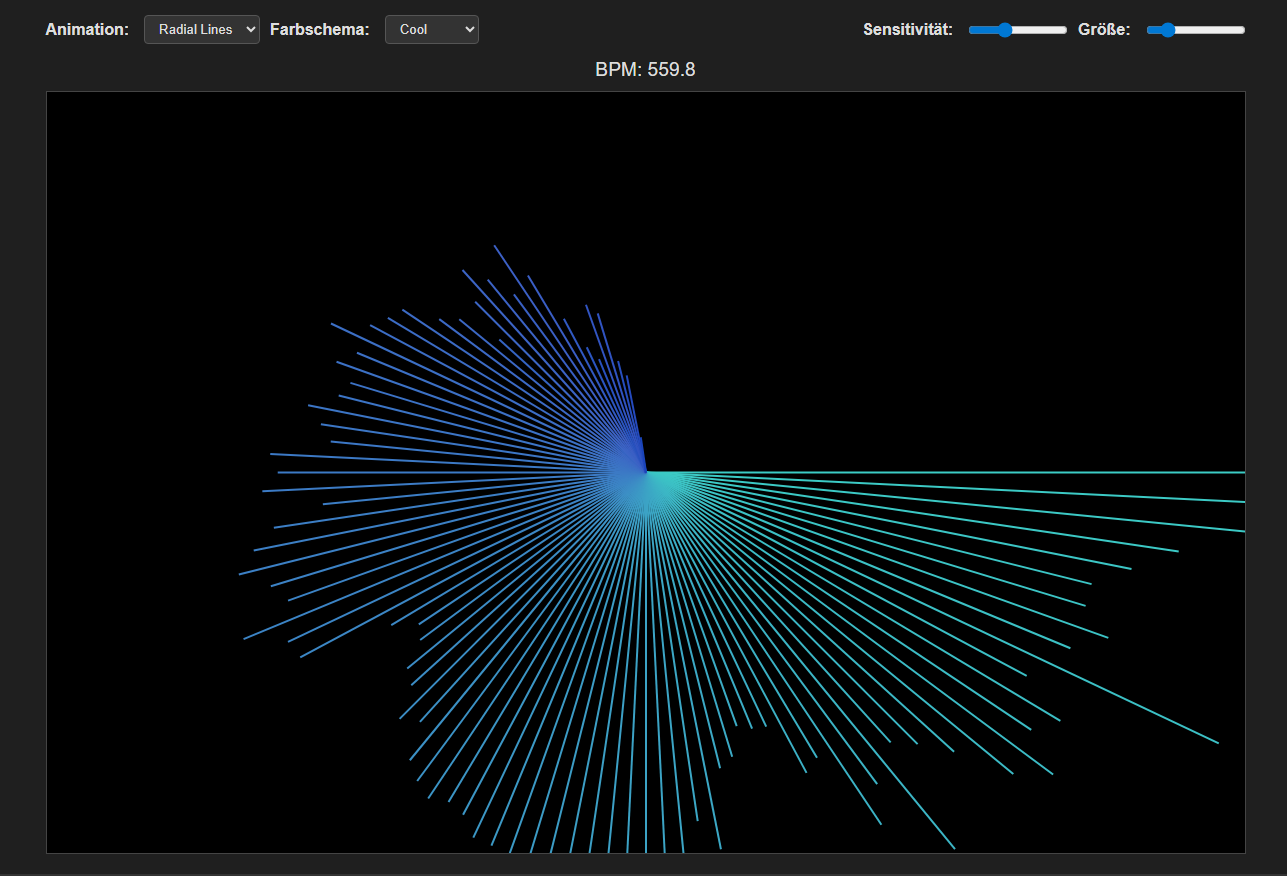Click the Farbschema: label
Viewport: 1287px width, 876px height.
[319, 29]
